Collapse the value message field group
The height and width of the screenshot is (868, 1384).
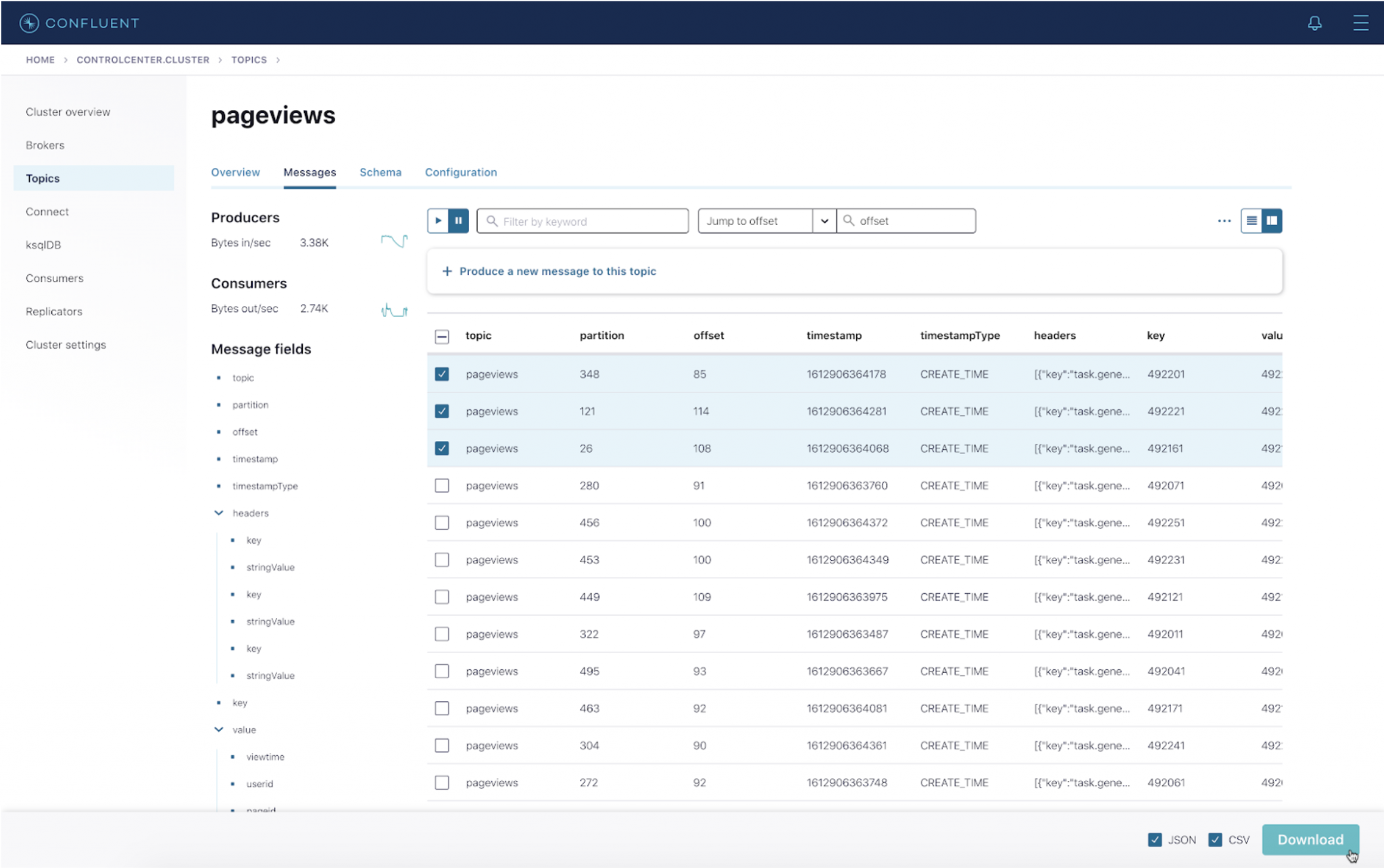pyautogui.click(x=219, y=730)
